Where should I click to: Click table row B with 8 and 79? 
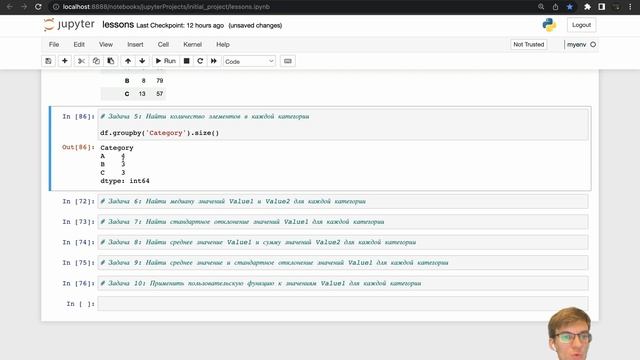(133, 81)
